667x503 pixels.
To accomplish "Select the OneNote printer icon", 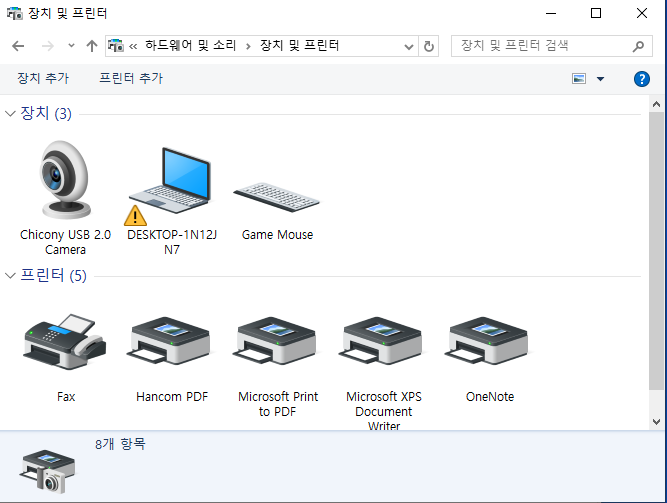I will (x=488, y=341).
